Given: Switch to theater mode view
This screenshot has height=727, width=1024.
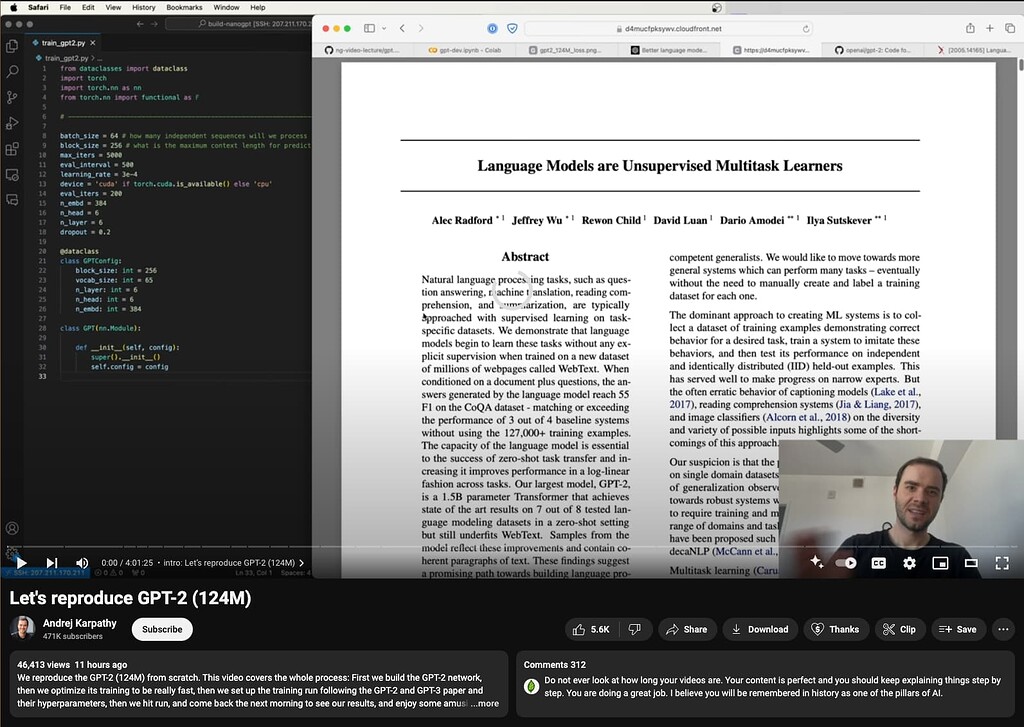Looking at the screenshot, I should click(x=970, y=563).
